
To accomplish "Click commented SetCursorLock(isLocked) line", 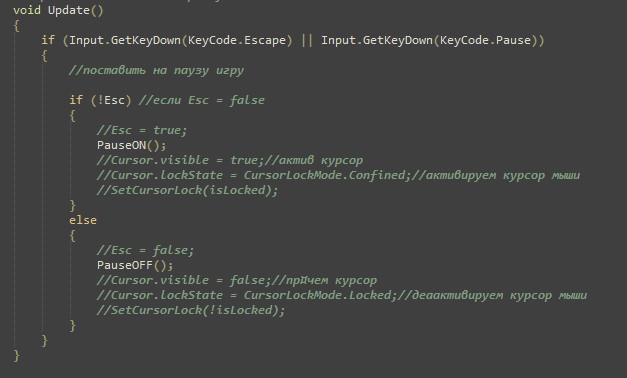I will click(x=187, y=190).
